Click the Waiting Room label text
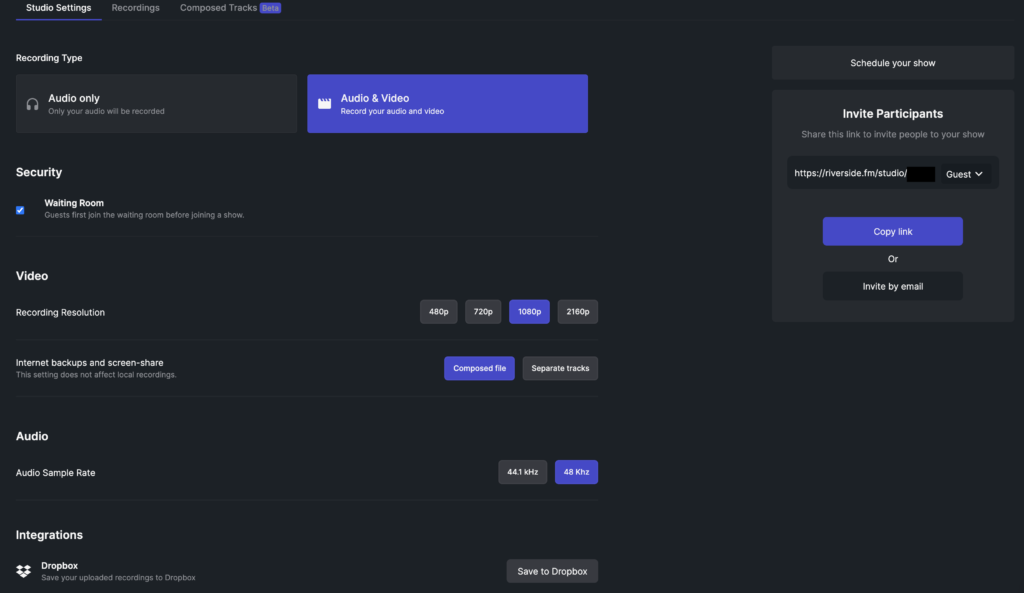Viewport: 1024px width, 593px height. tap(74, 202)
